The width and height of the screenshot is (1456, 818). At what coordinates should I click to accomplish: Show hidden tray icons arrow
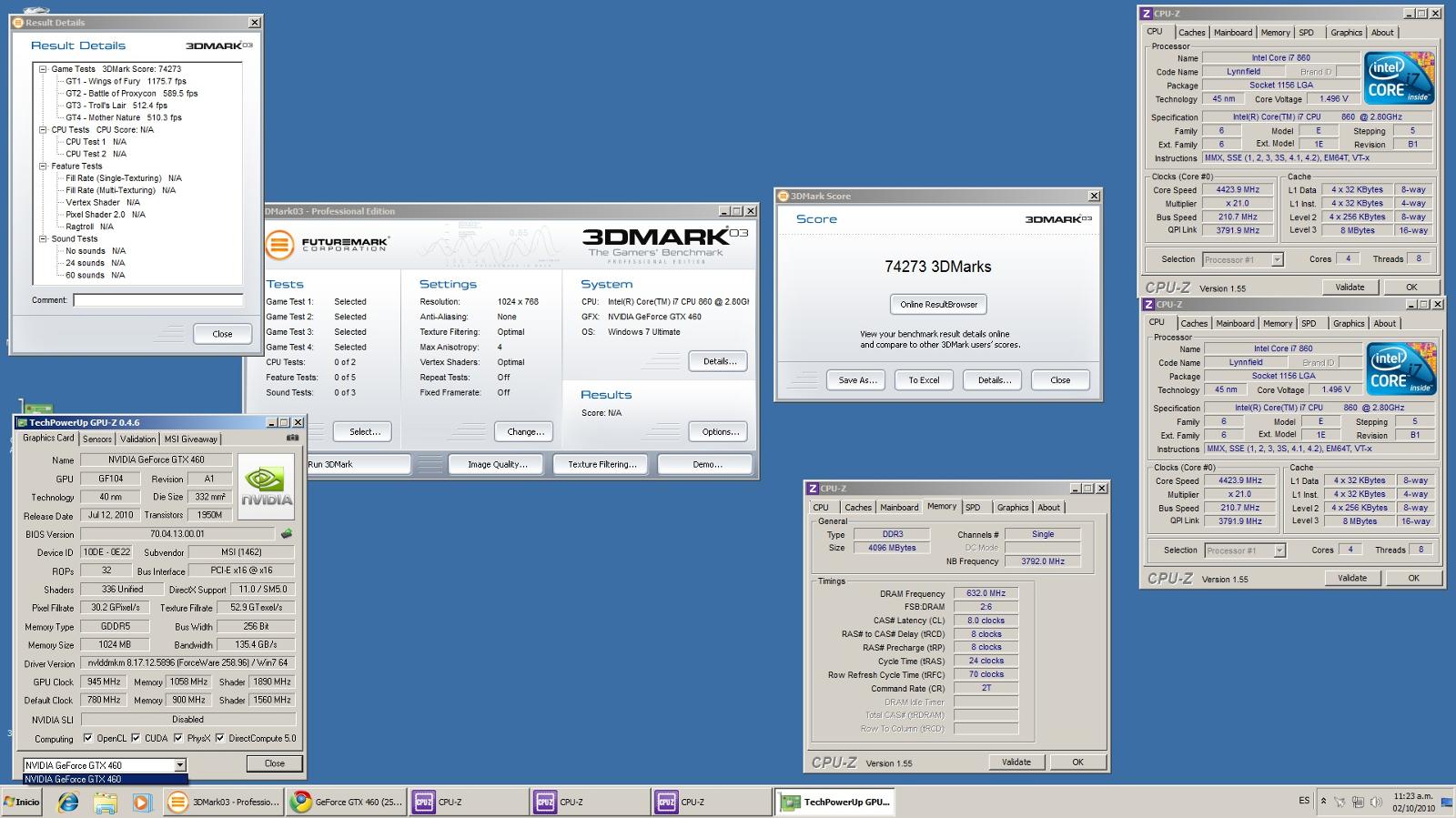coord(1323,802)
